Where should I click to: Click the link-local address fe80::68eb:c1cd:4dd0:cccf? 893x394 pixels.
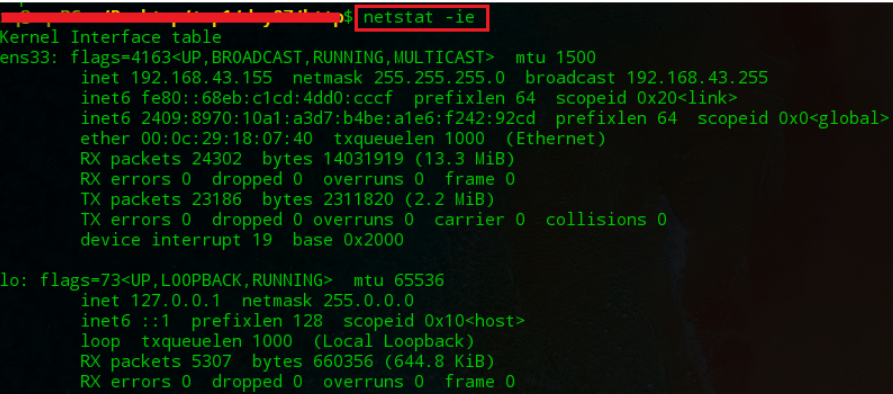click(x=267, y=98)
